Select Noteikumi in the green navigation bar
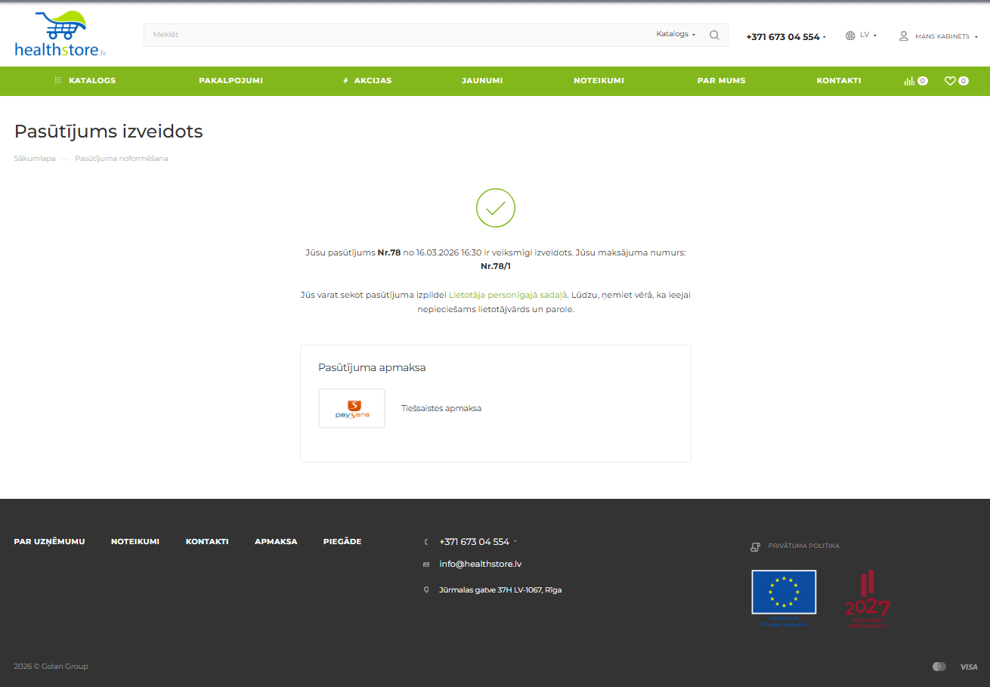The image size is (990, 687). tap(599, 81)
